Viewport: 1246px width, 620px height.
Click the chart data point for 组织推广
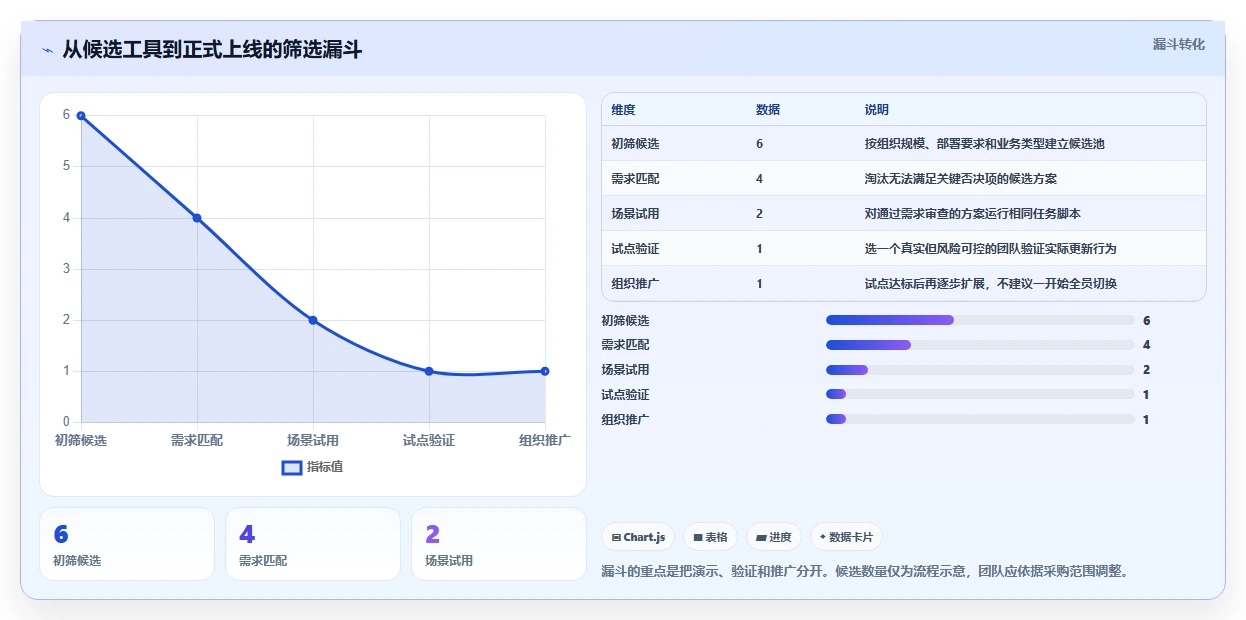click(x=545, y=371)
